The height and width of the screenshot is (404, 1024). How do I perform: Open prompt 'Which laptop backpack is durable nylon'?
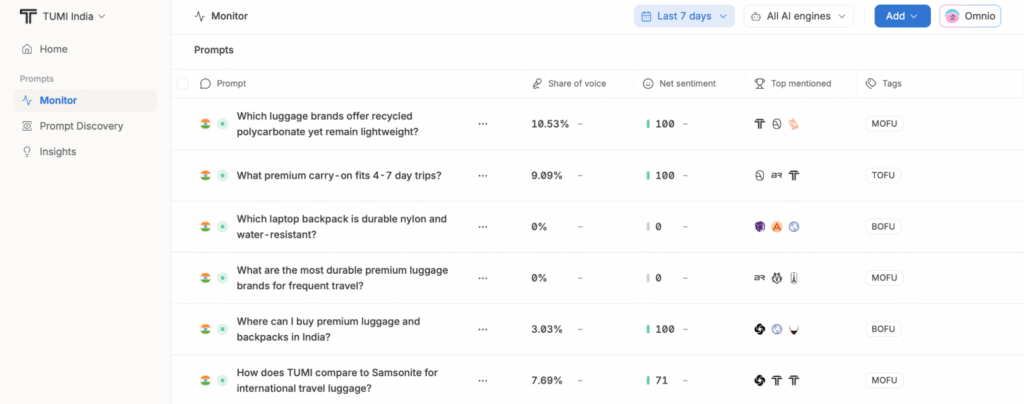(x=342, y=226)
